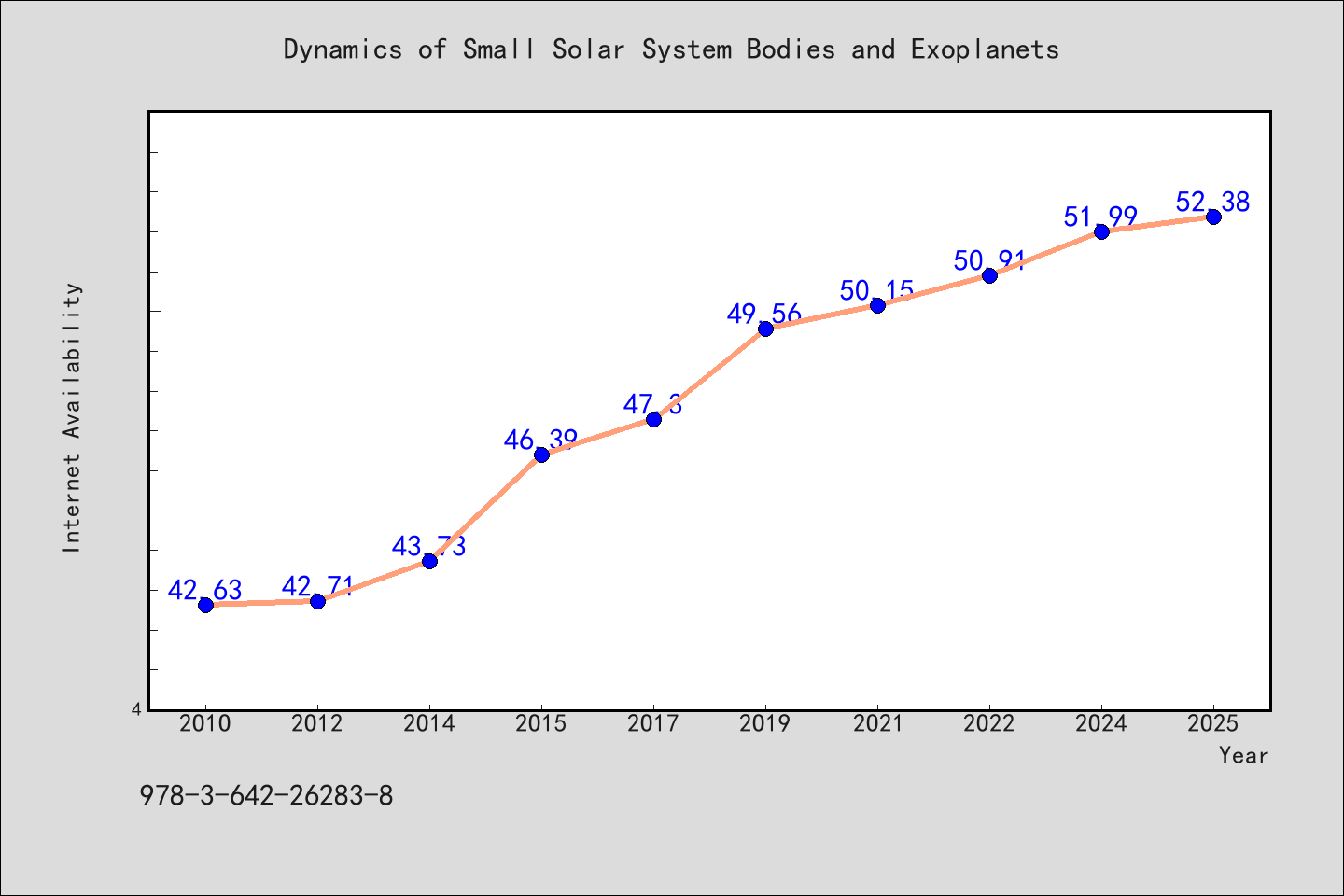
Task: Click the chart title about Exoplanets
Action: 672,49
